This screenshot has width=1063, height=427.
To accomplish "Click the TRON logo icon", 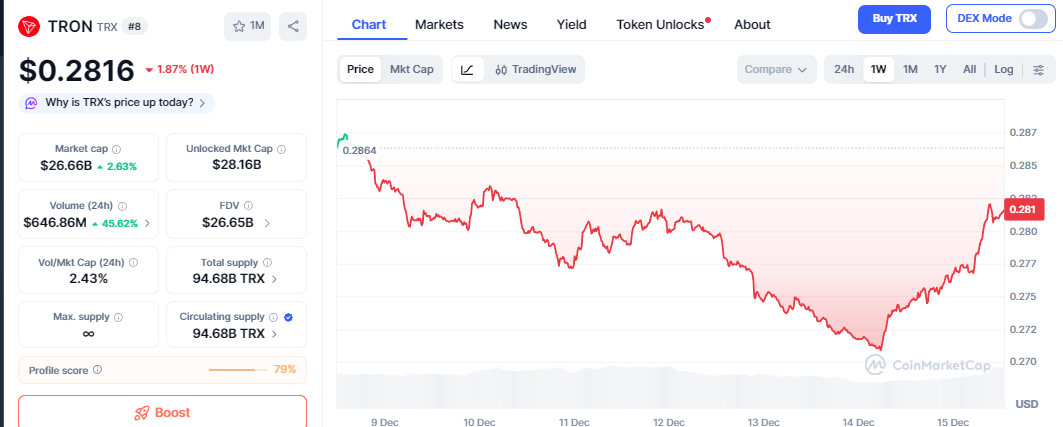I will pos(29,26).
